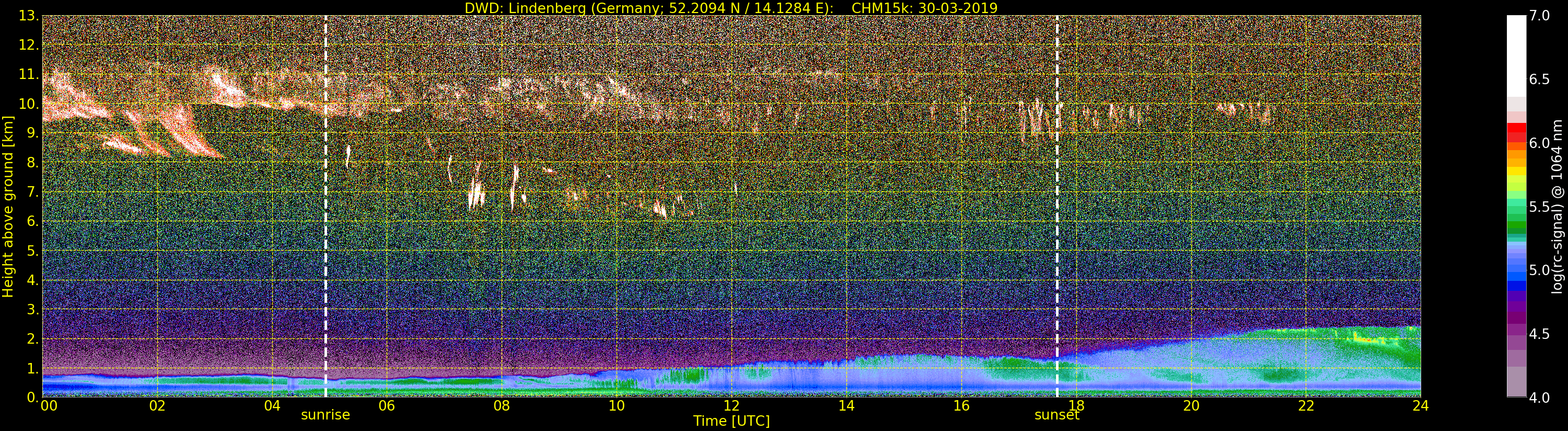Click the colorbar value '6.0'
1568x431 pixels.
[1539, 143]
